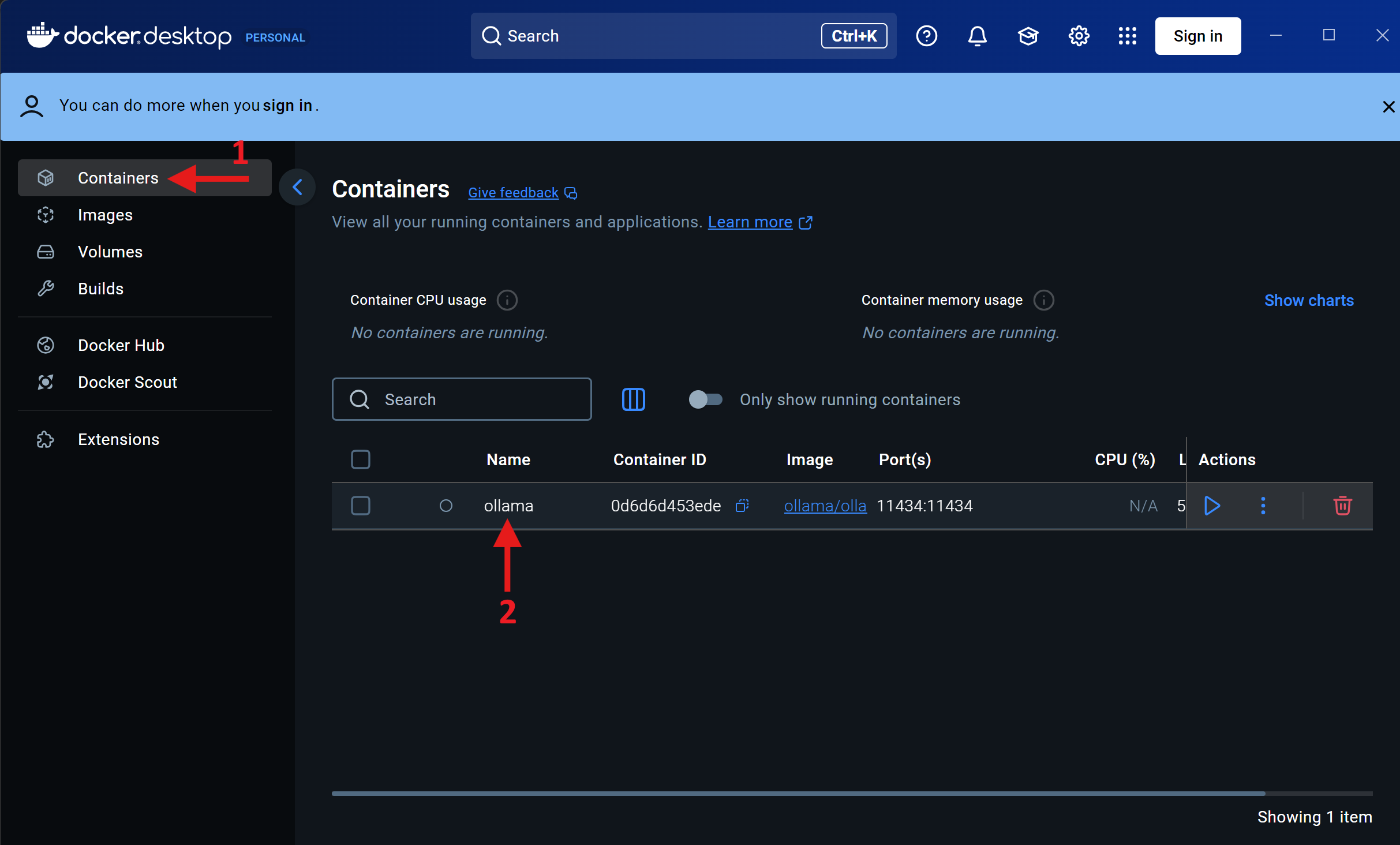1400x845 pixels.
Task: Click the bold sign in link in banner
Action: point(287,106)
